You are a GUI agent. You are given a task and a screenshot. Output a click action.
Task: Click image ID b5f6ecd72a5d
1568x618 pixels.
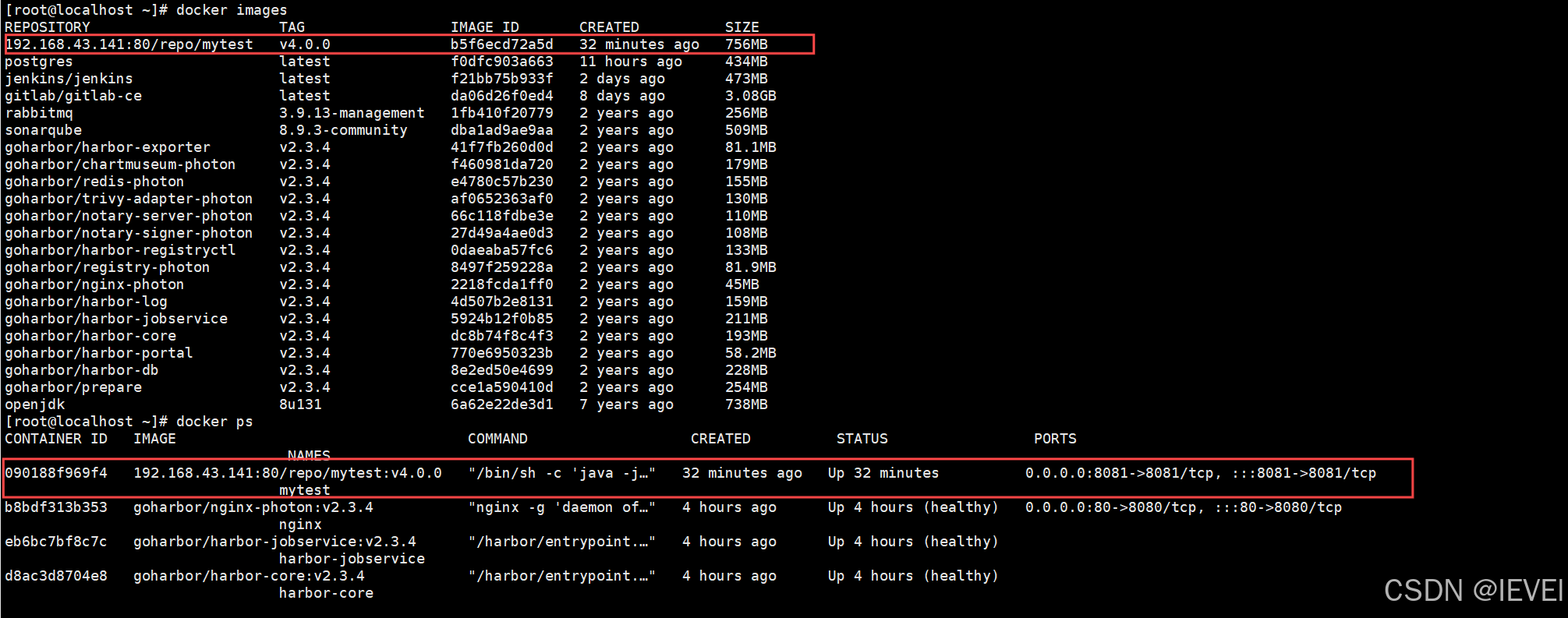[502, 44]
